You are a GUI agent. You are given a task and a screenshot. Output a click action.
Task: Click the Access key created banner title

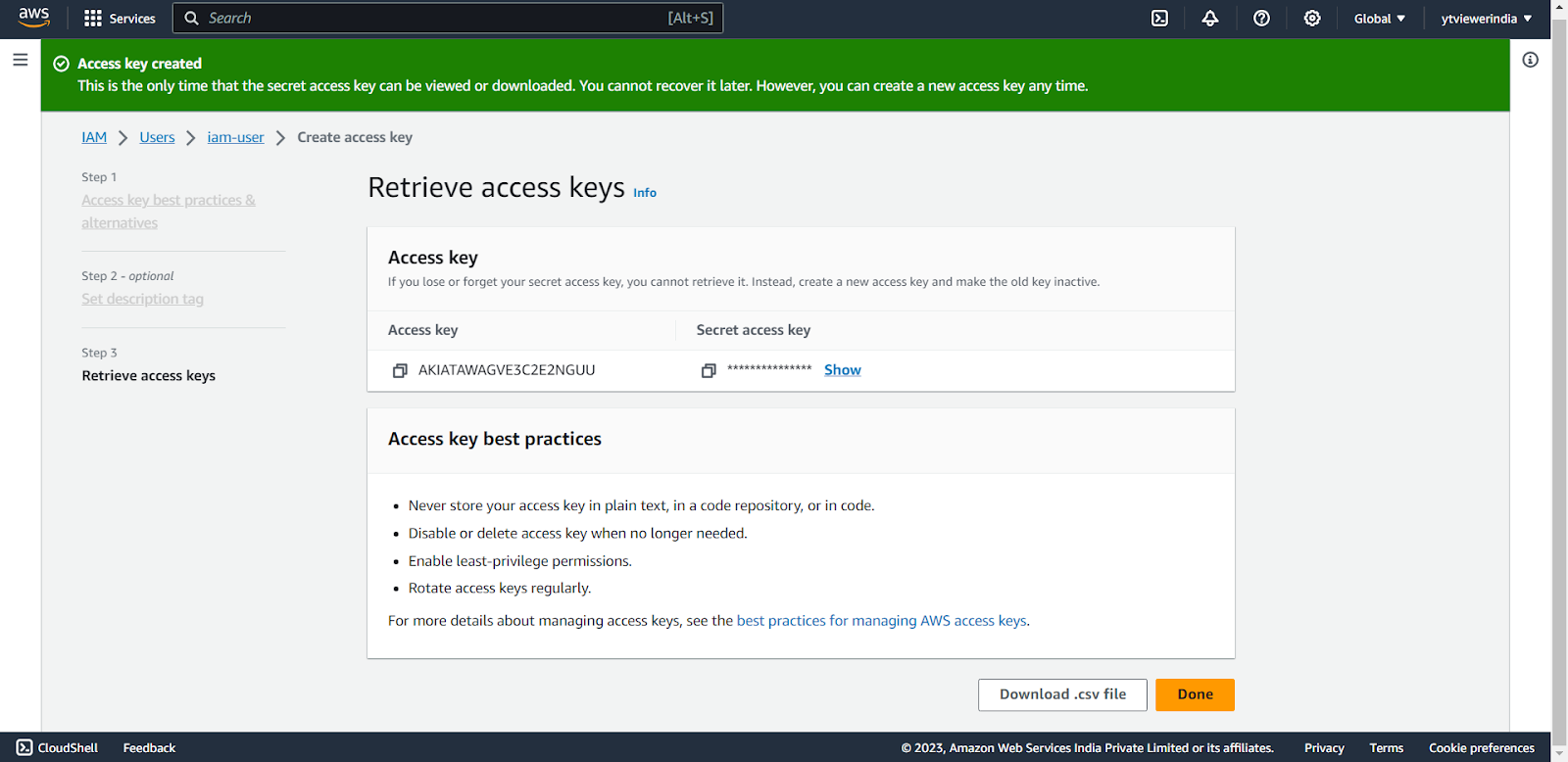[139, 64]
